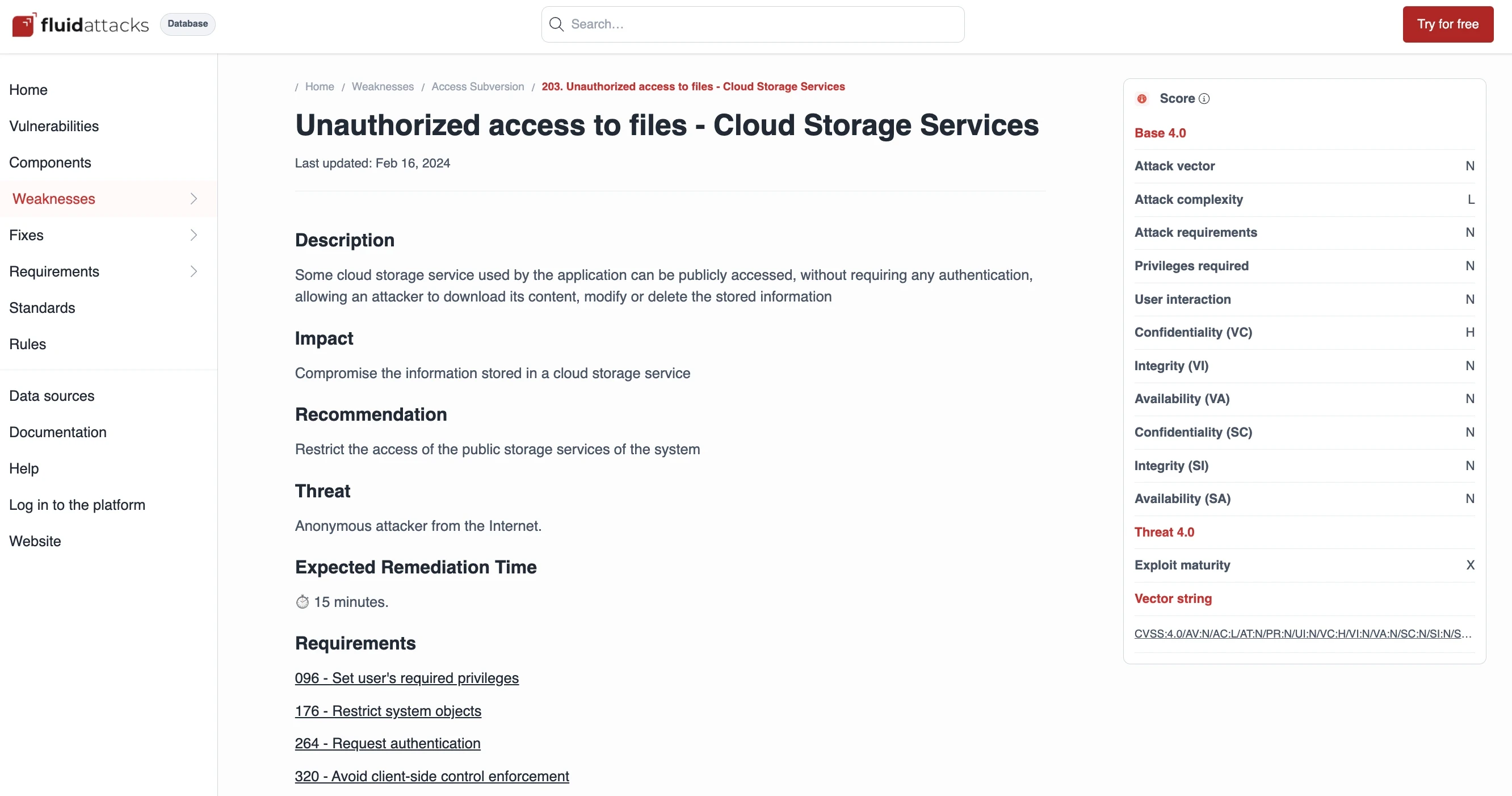
Task: Click Last updated: Feb 16, 2024 text
Action: click(x=372, y=163)
